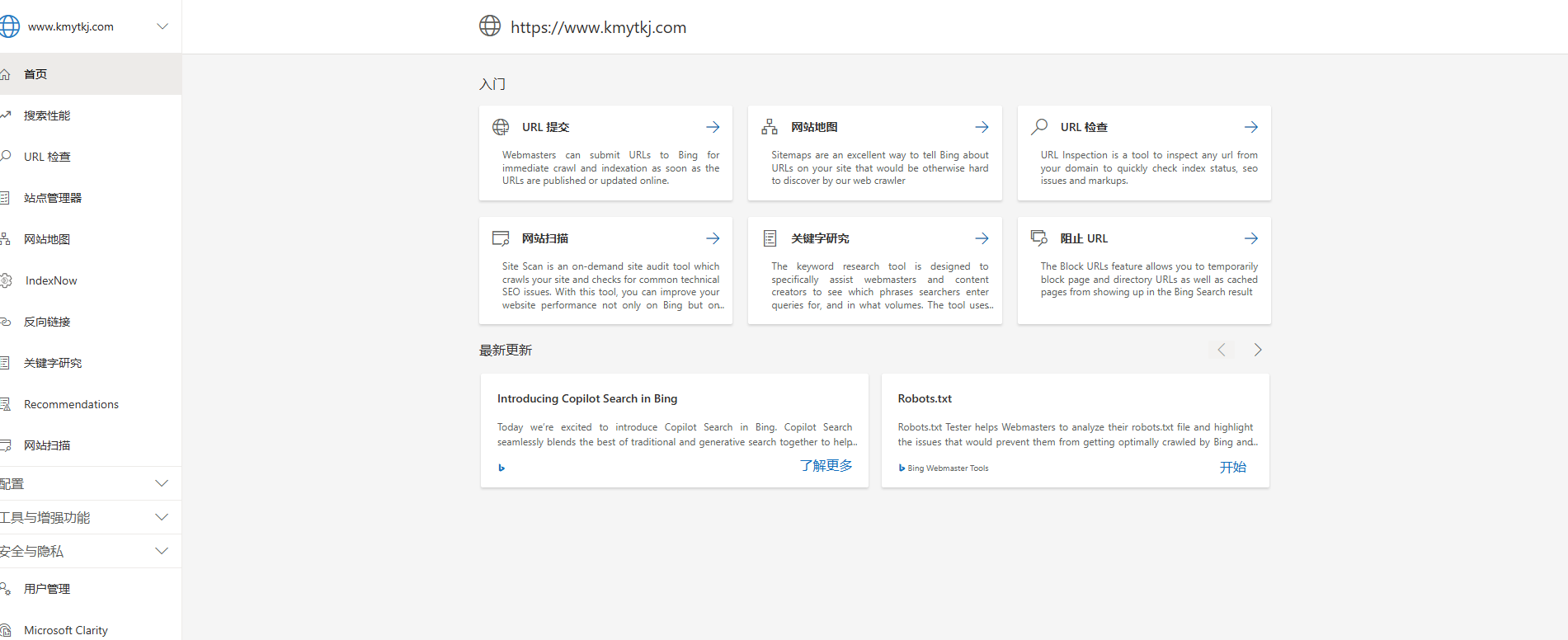Open Recommendations in the sidebar
Screen dimensions: 1568x640
click(91, 404)
